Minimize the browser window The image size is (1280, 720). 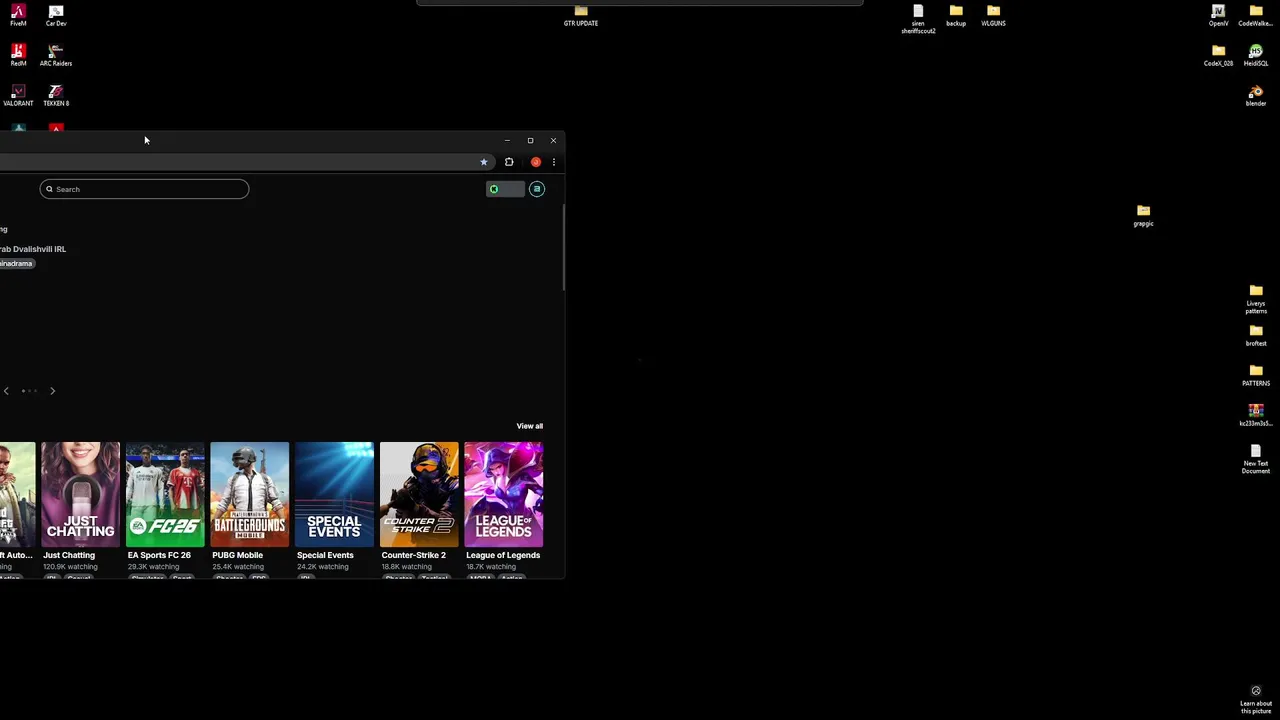(507, 141)
